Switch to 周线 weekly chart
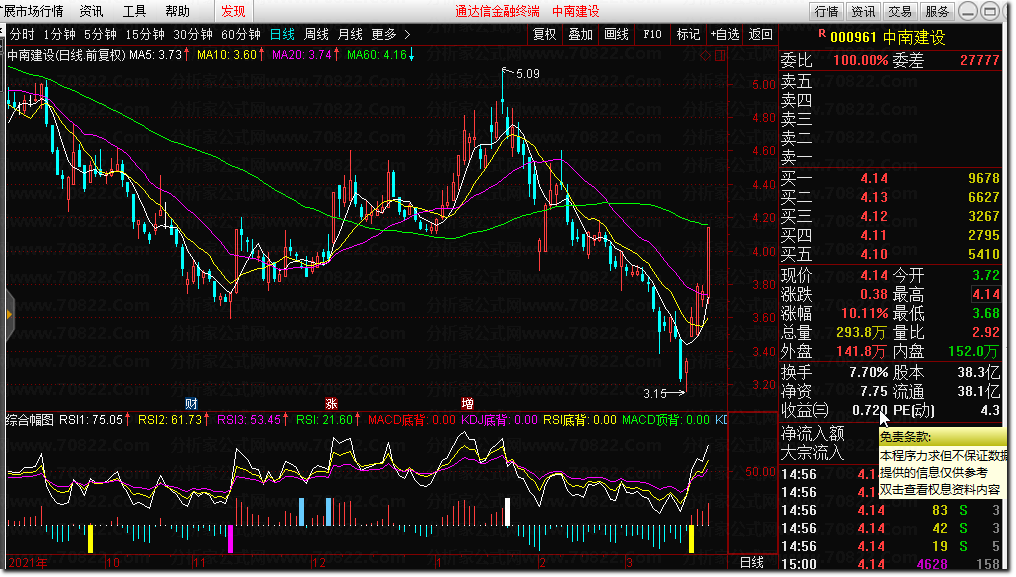This screenshot has width=1016, height=577. (316, 34)
